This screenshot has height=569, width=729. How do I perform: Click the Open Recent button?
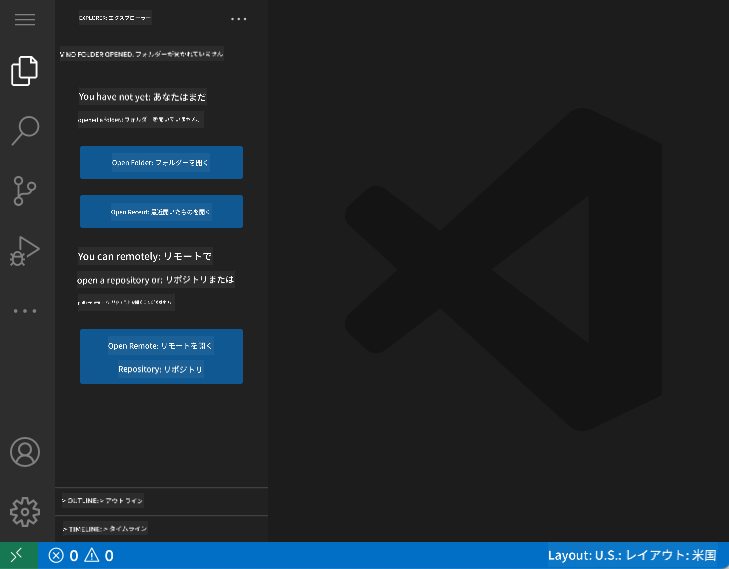click(161, 212)
